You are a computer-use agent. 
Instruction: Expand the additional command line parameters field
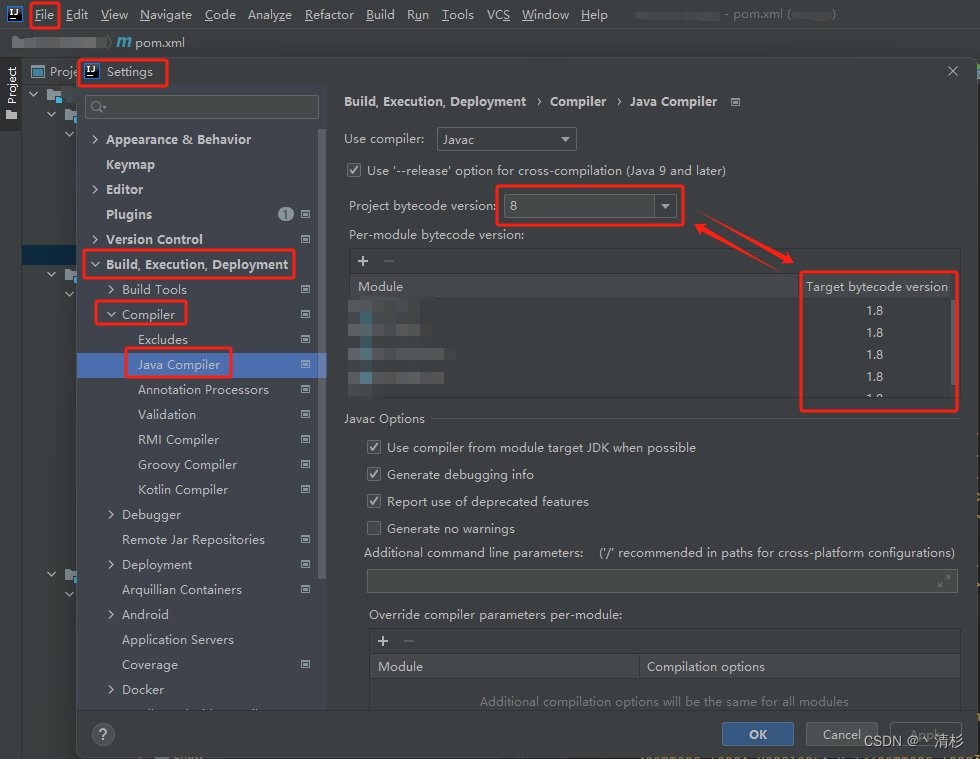[944, 581]
